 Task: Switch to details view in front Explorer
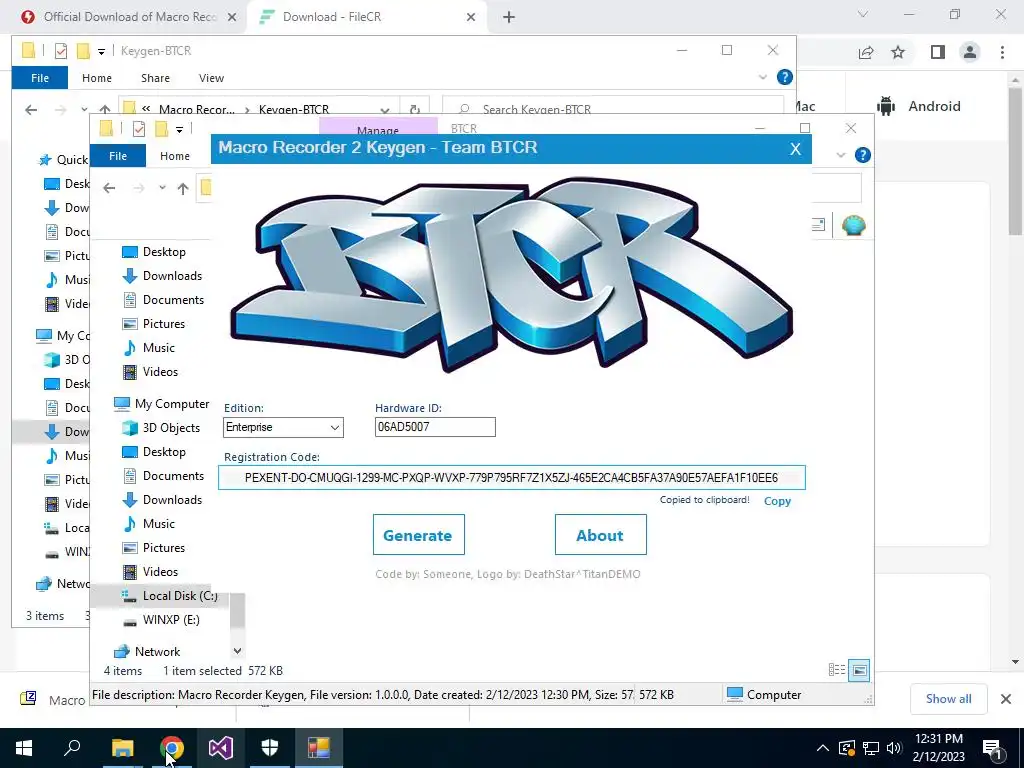(837, 670)
